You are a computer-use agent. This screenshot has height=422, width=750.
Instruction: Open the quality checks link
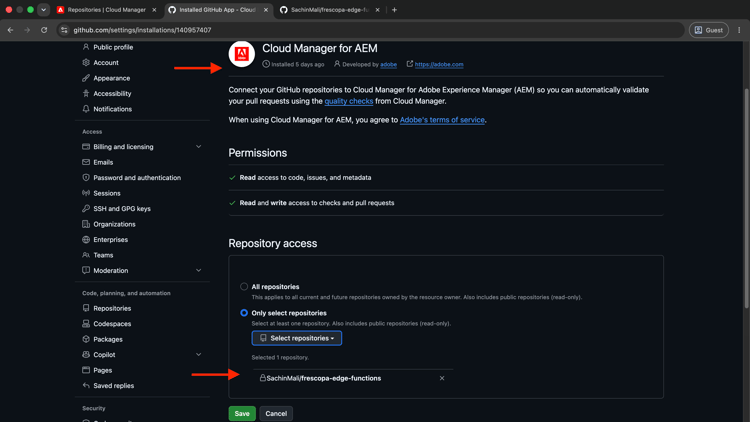click(349, 101)
